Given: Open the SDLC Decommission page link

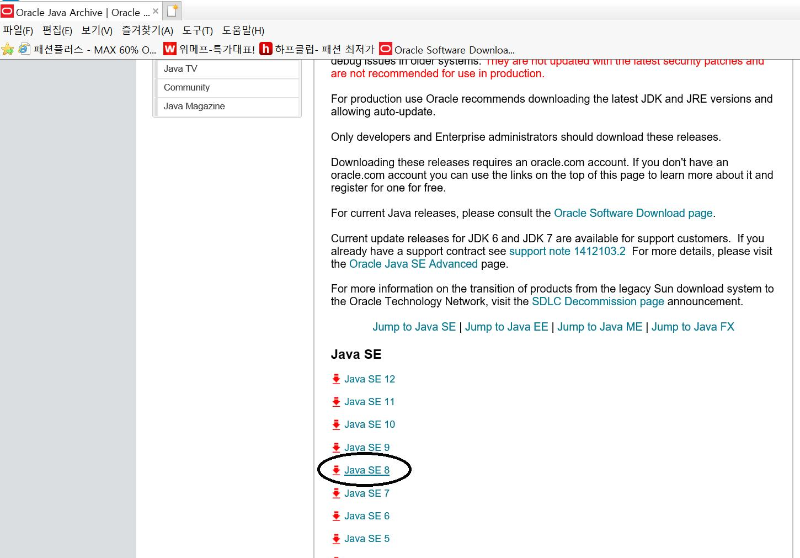Looking at the screenshot, I should (x=598, y=301).
